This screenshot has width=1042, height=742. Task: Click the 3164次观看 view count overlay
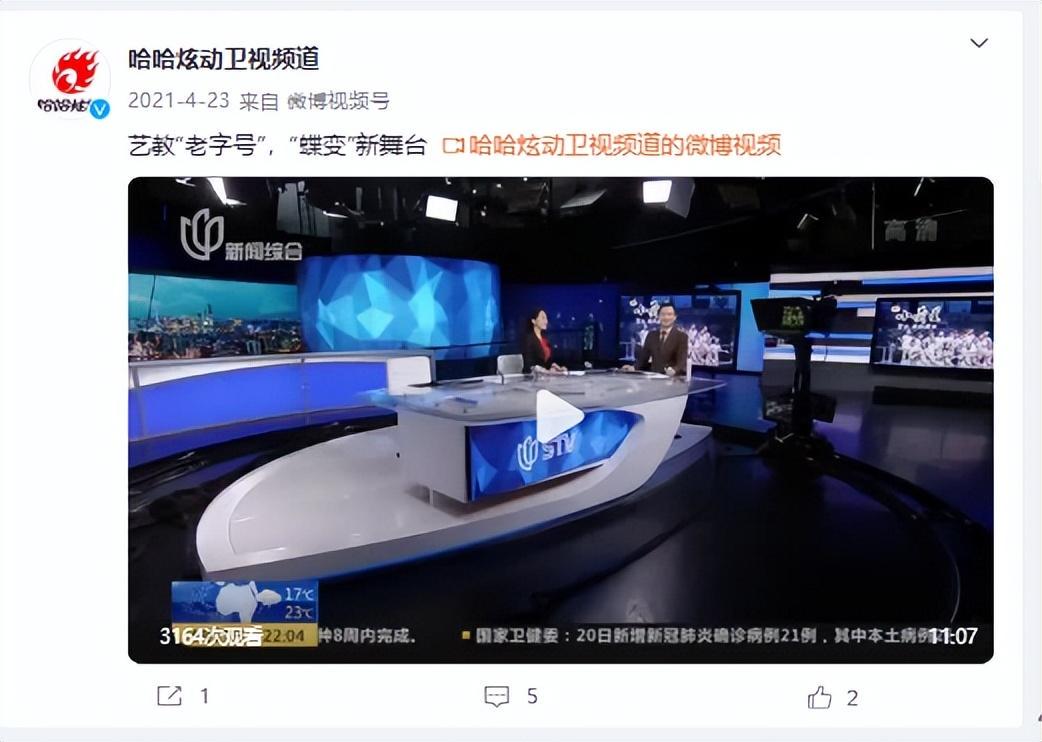point(211,636)
